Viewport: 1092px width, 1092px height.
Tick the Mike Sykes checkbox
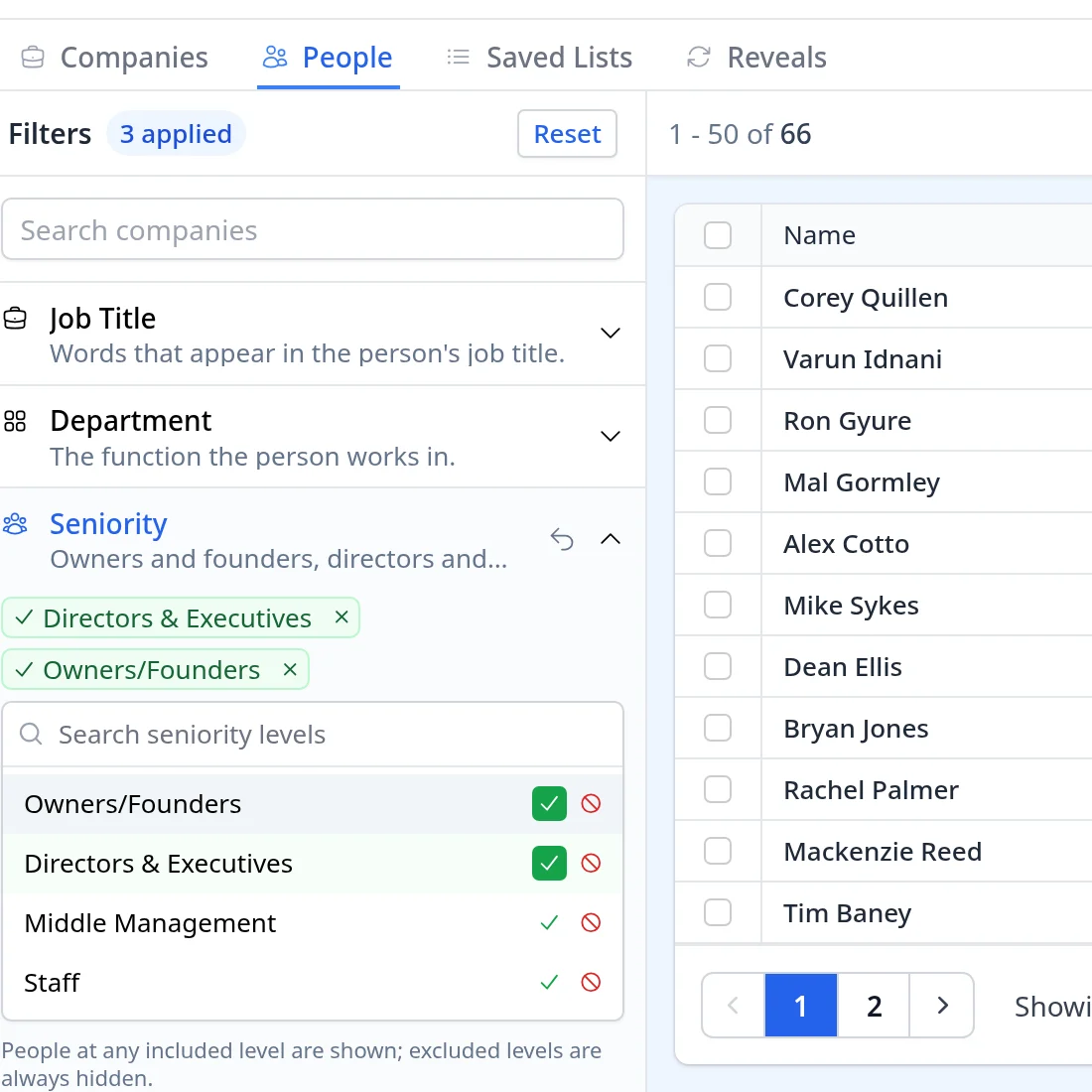point(718,606)
